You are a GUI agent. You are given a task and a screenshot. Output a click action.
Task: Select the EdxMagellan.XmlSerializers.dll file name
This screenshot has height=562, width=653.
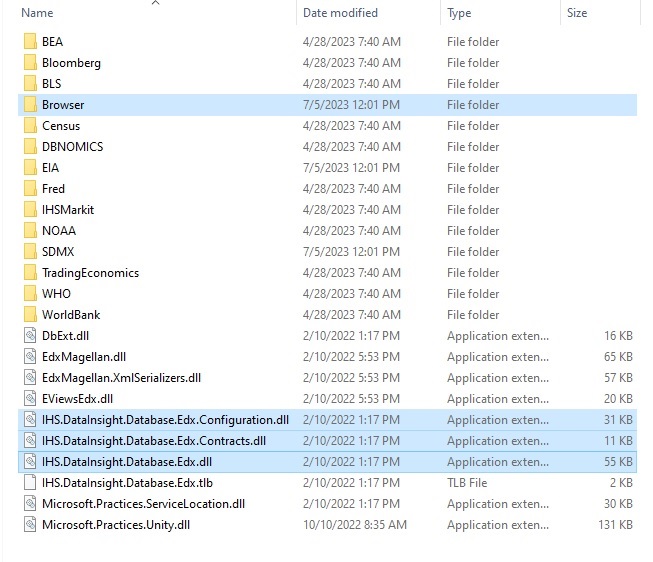click(121, 378)
